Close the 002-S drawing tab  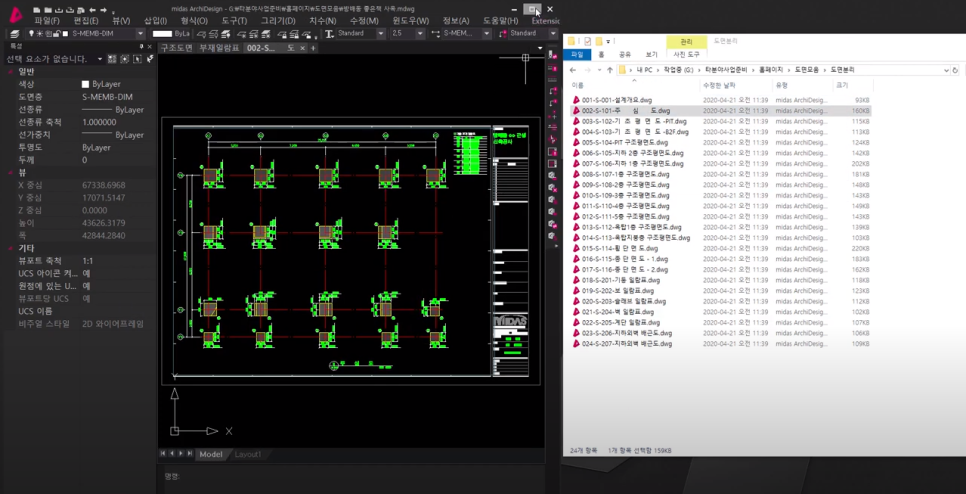[302, 48]
